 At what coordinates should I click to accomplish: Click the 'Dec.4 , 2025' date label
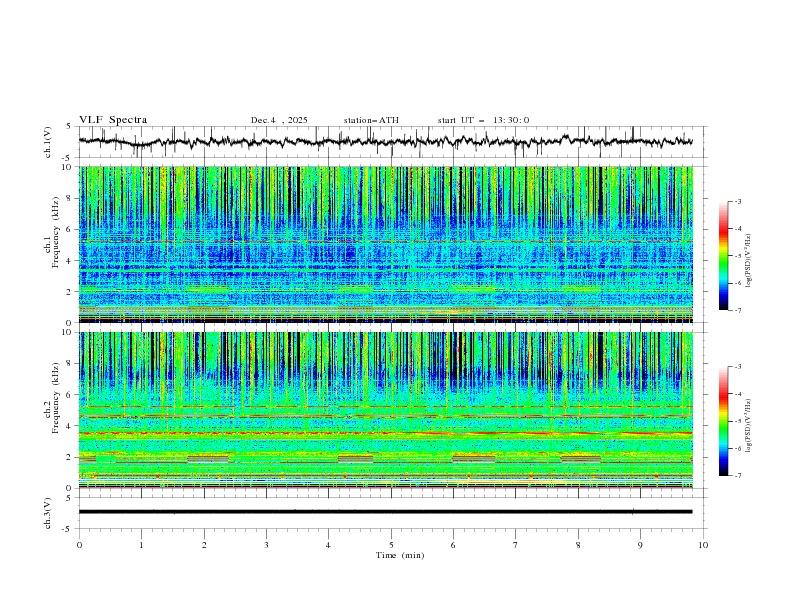pyautogui.click(x=279, y=120)
